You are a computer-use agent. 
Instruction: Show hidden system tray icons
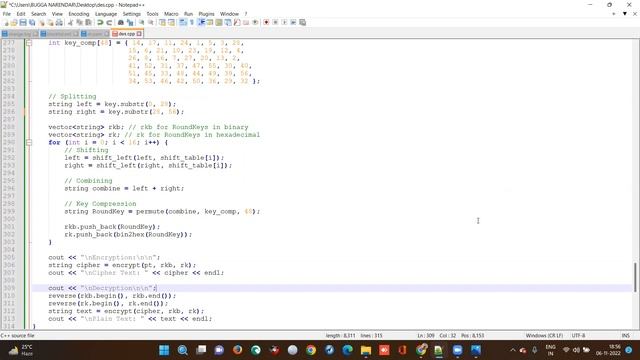point(513,350)
